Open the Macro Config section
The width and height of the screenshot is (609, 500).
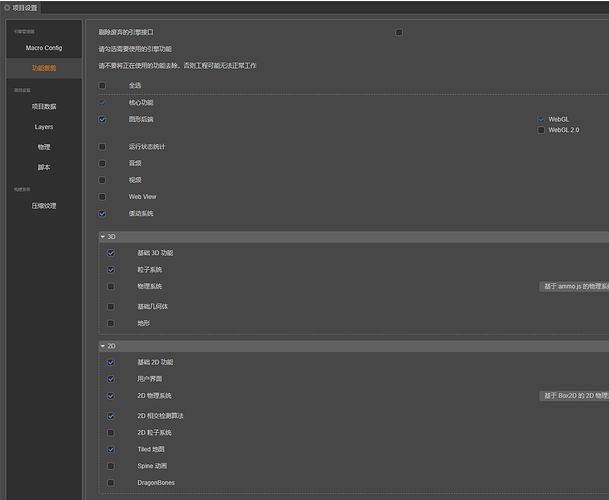pos(44,48)
